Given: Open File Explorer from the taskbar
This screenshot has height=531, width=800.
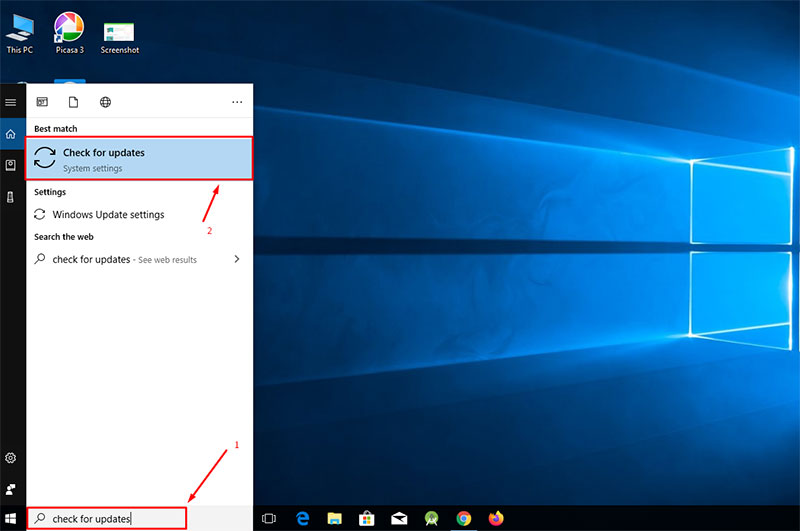Looking at the screenshot, I should point(335,519).
